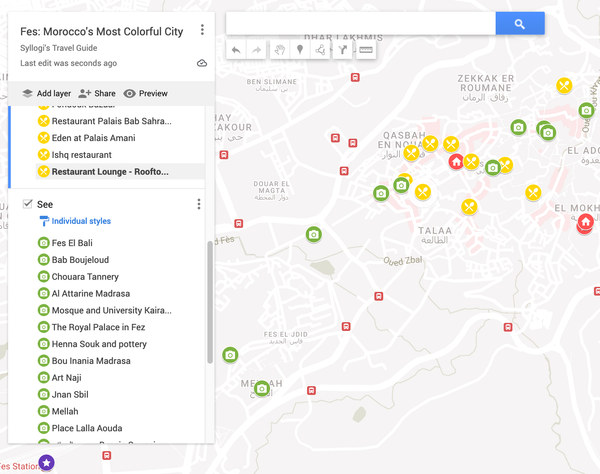Click the highlighted restaurant marker with white halo
Viewport: 600px width, 474px height.
[x=423, y=192]
